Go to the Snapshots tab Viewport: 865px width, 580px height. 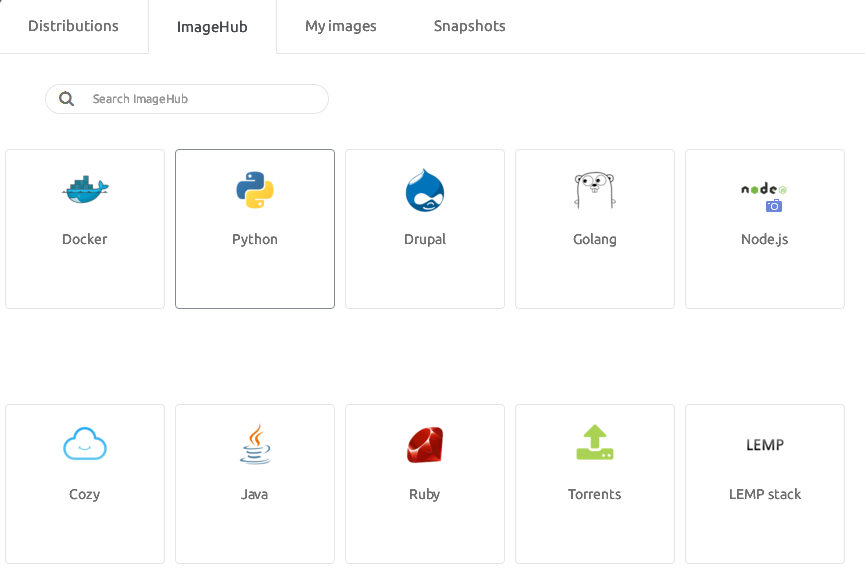[469, 26]
